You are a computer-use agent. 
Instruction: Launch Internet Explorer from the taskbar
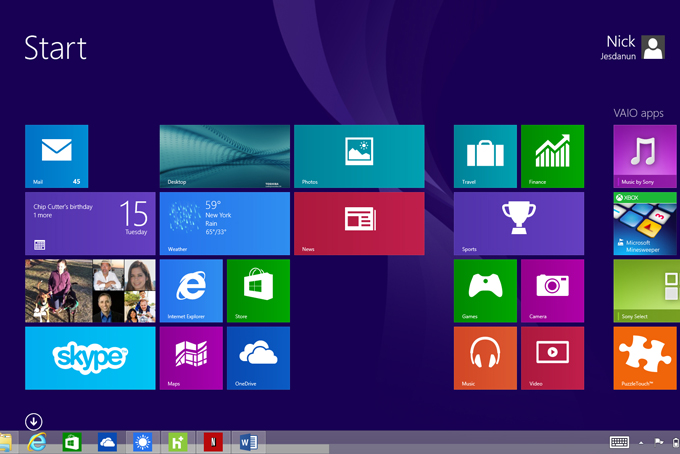coord(37,442)
